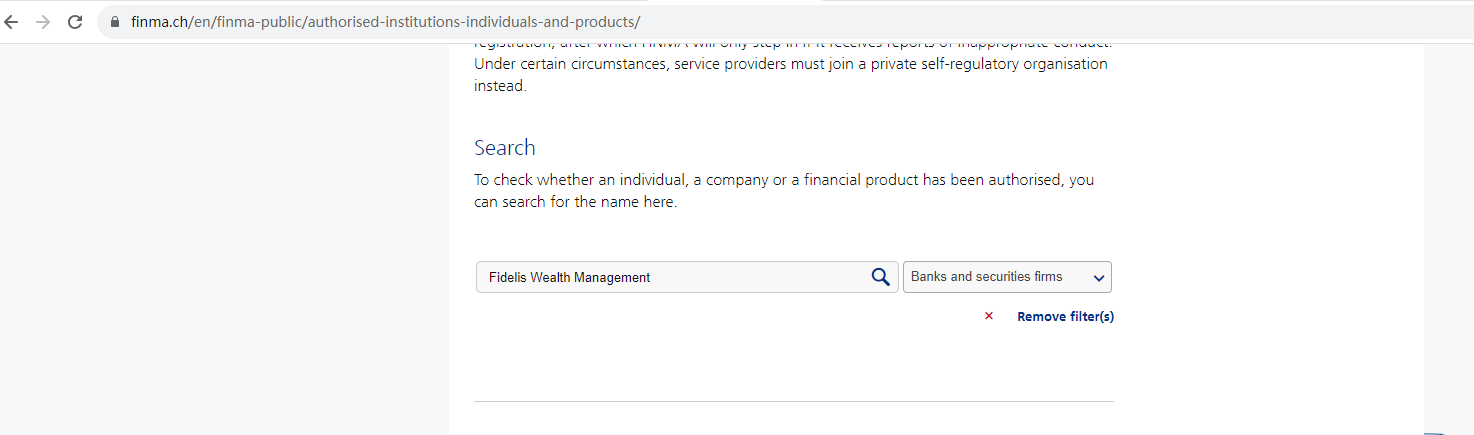This screenshot has height=435, width=1474.
Task: Focus the Fidelis Wealth Management search field
Action: [670, 277]
